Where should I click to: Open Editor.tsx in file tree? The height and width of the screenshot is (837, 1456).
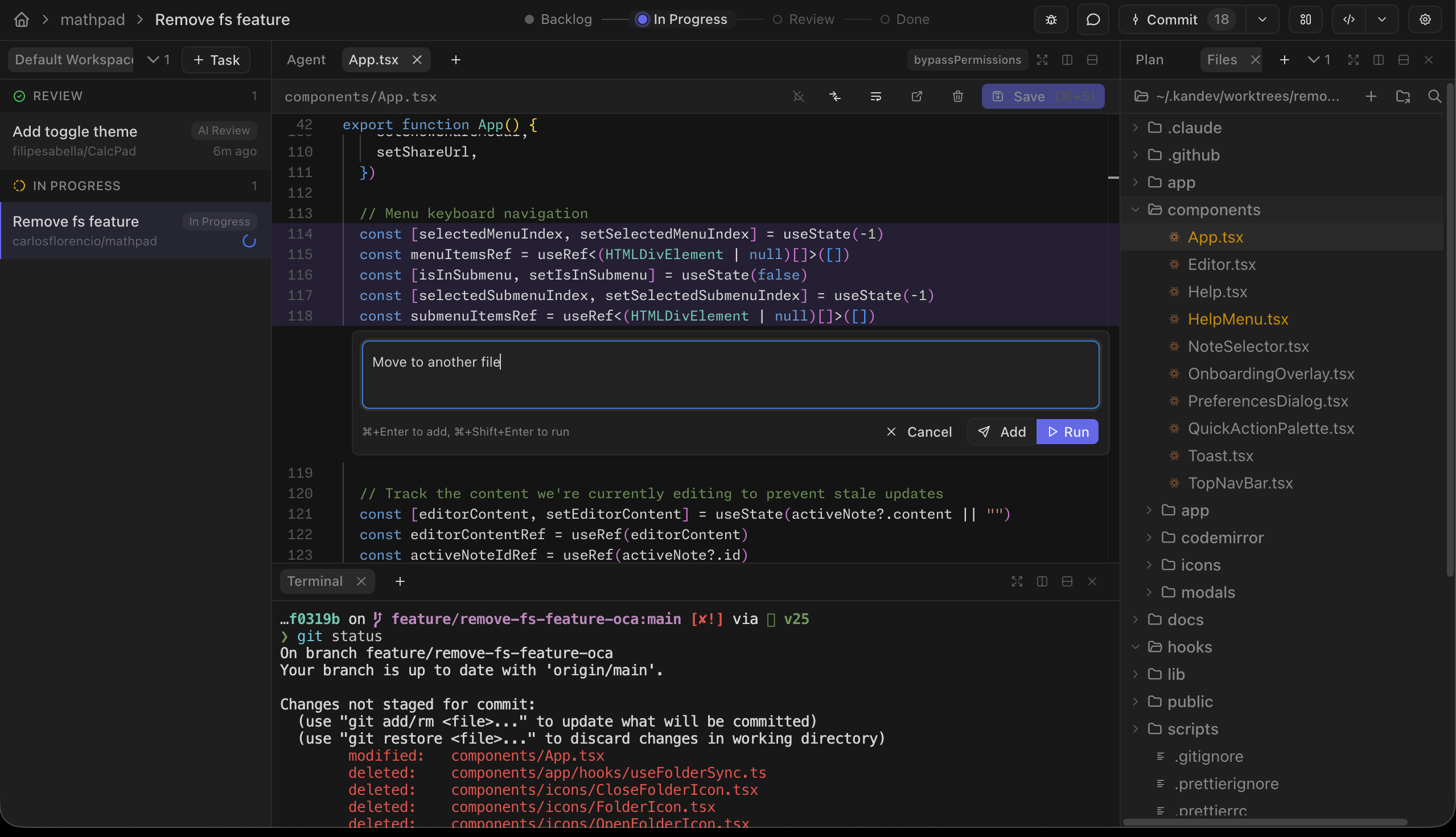point(1221,264)
